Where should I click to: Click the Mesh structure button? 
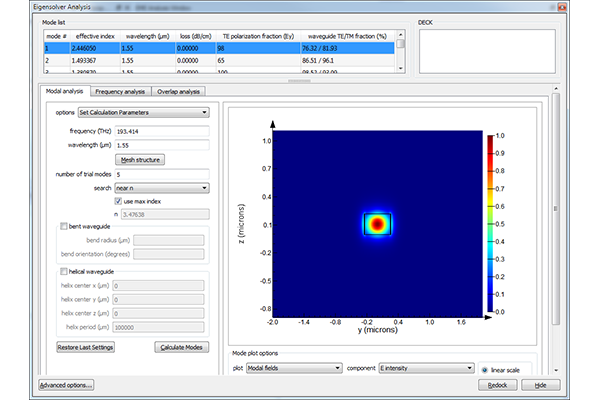coord(141,159)
